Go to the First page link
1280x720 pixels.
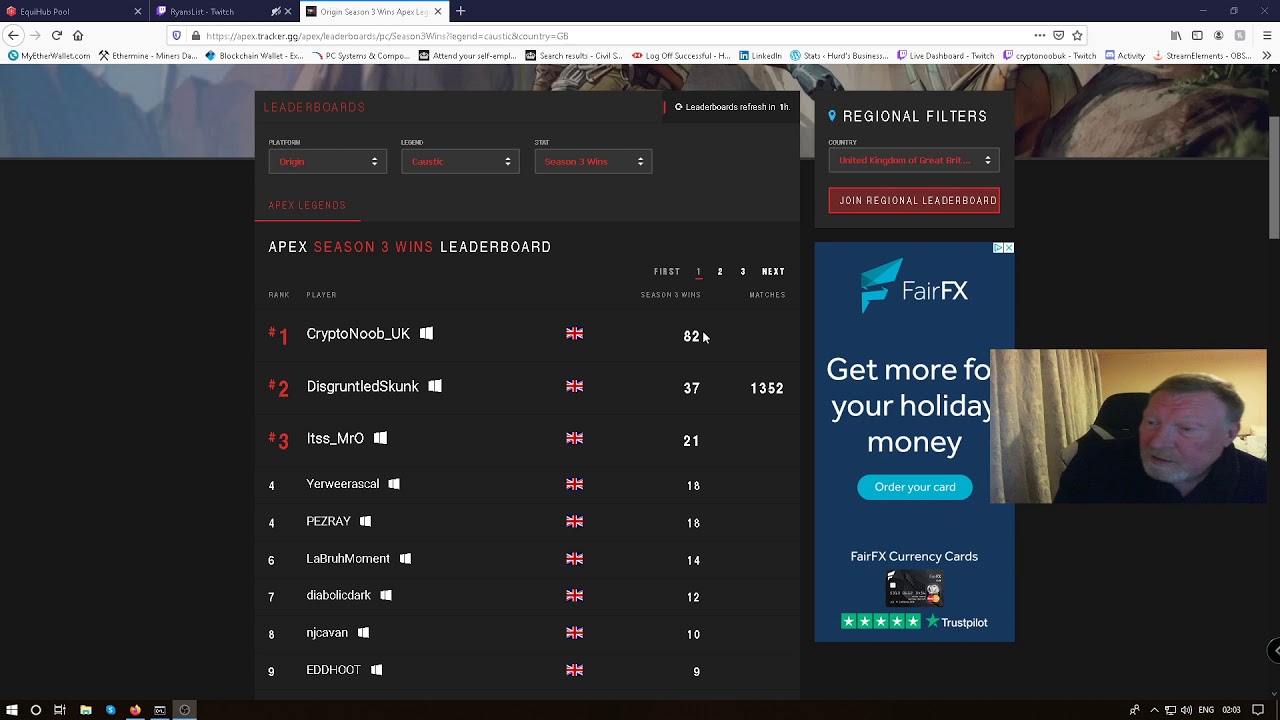[667, 272]
